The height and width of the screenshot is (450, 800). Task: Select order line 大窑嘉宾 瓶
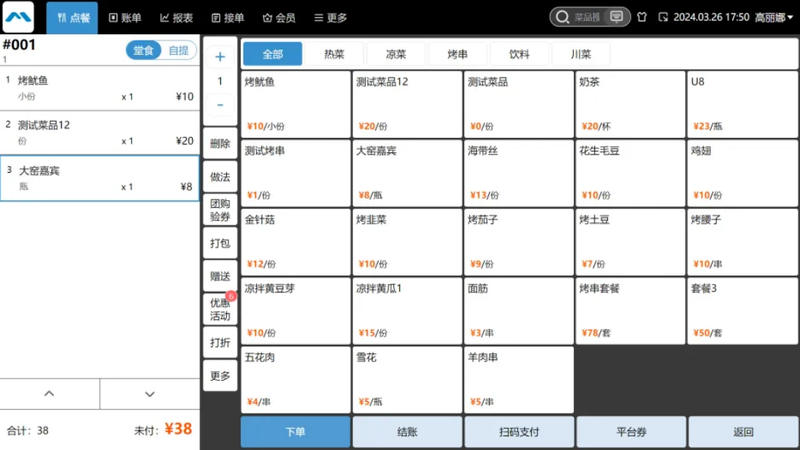[x=99, y=178]
